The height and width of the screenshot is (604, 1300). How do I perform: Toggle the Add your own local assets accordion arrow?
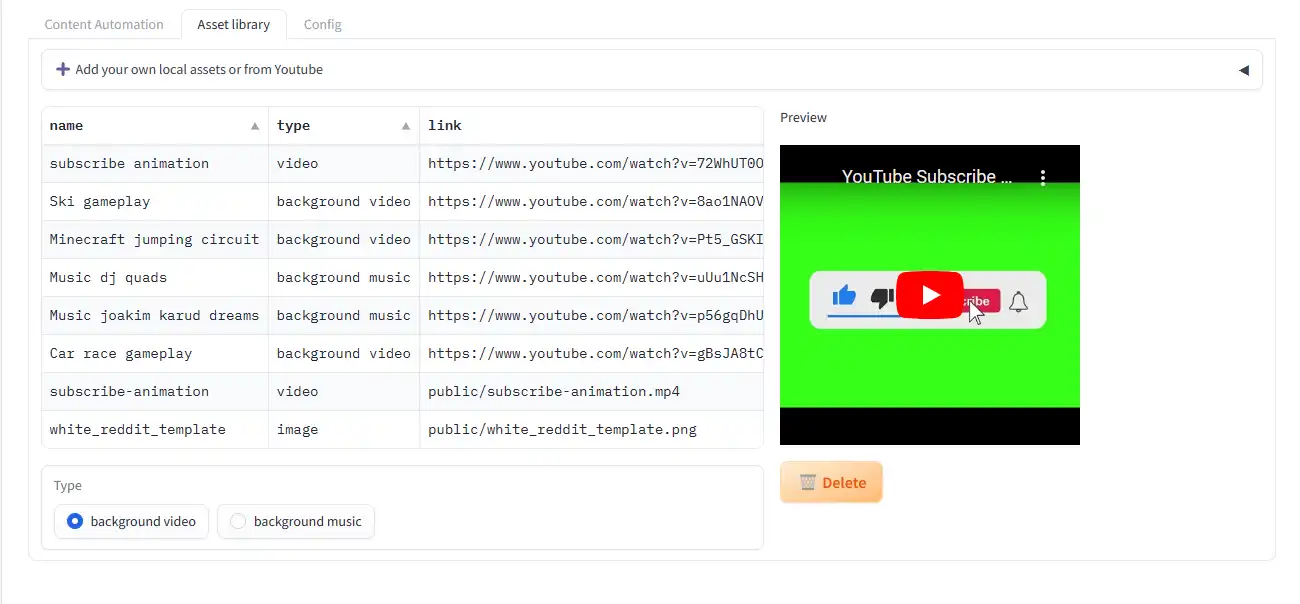pos(1244,70)
